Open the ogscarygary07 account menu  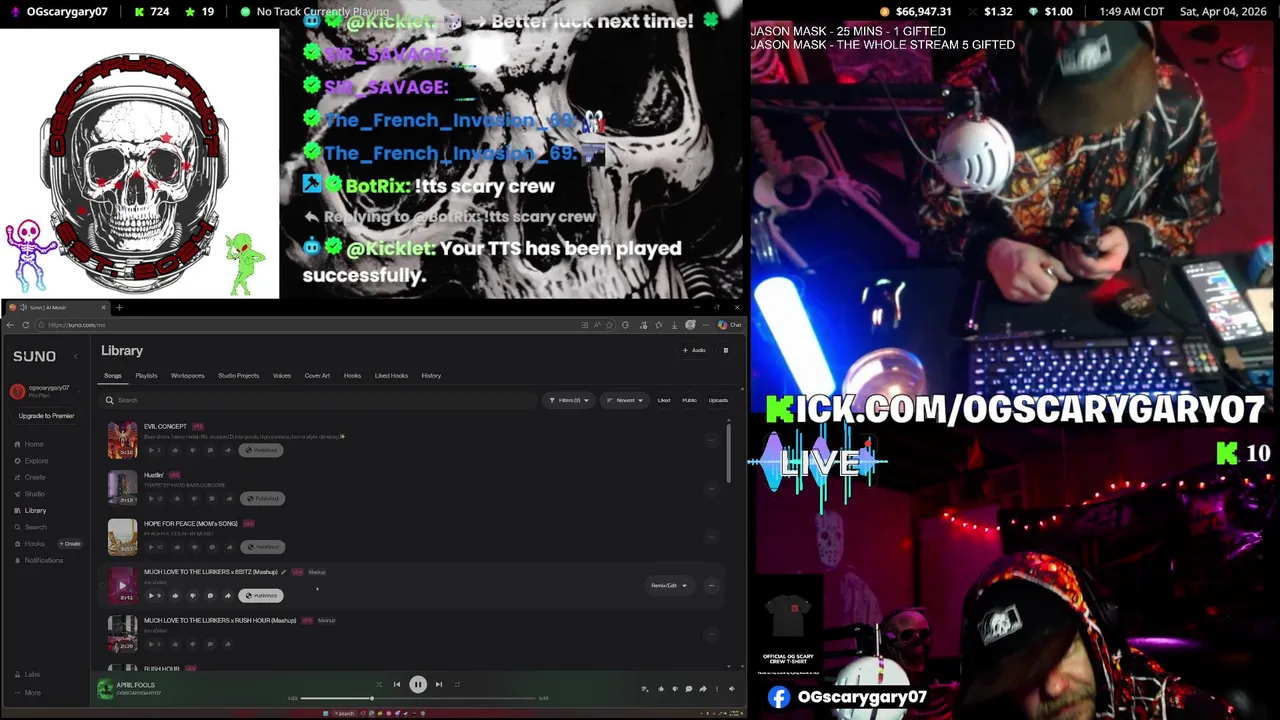(46, 391)
